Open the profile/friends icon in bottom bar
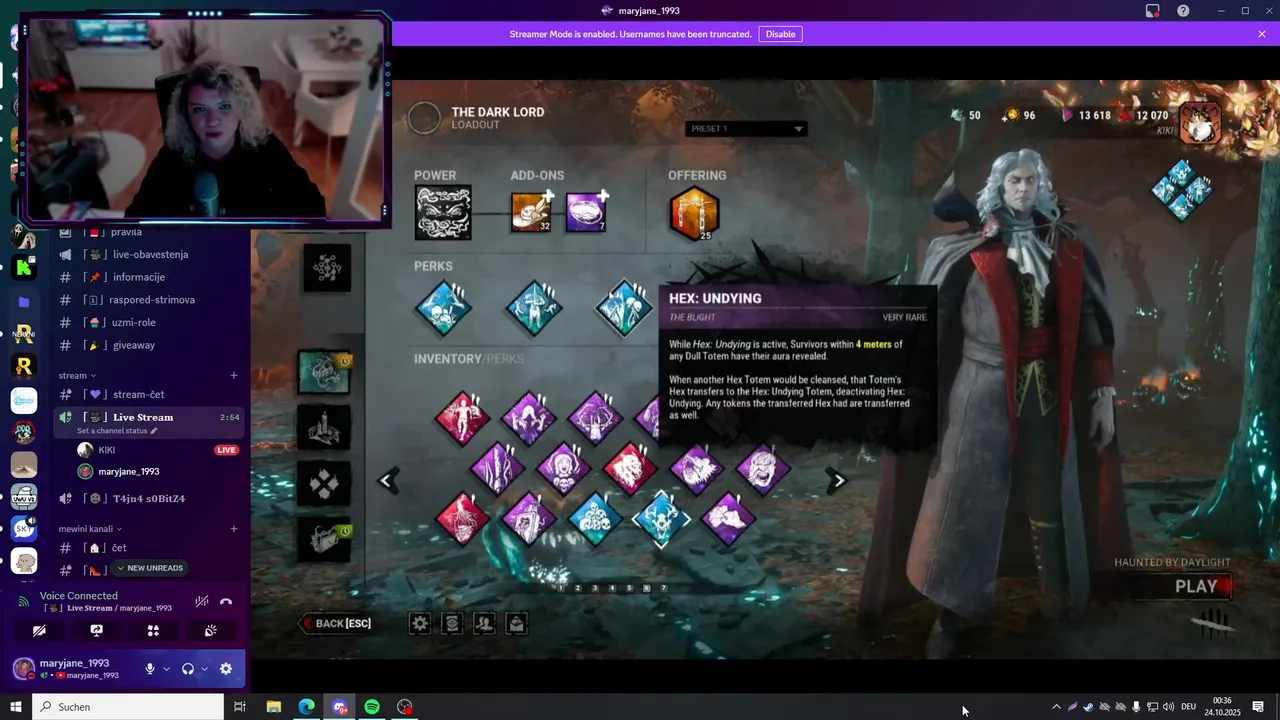Screen dimensions: 1280x720 (x=484, y=624)
